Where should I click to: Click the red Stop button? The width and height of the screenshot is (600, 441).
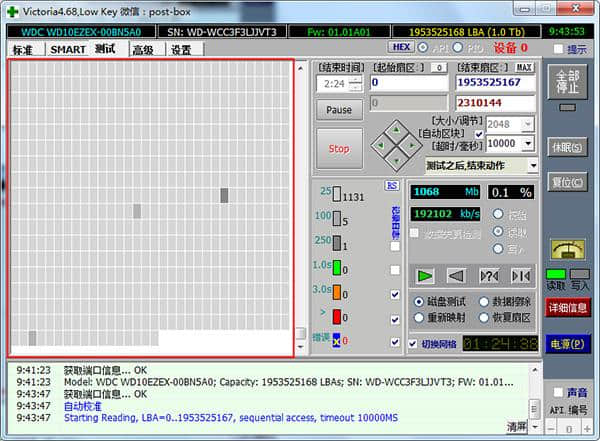[339, 148]
